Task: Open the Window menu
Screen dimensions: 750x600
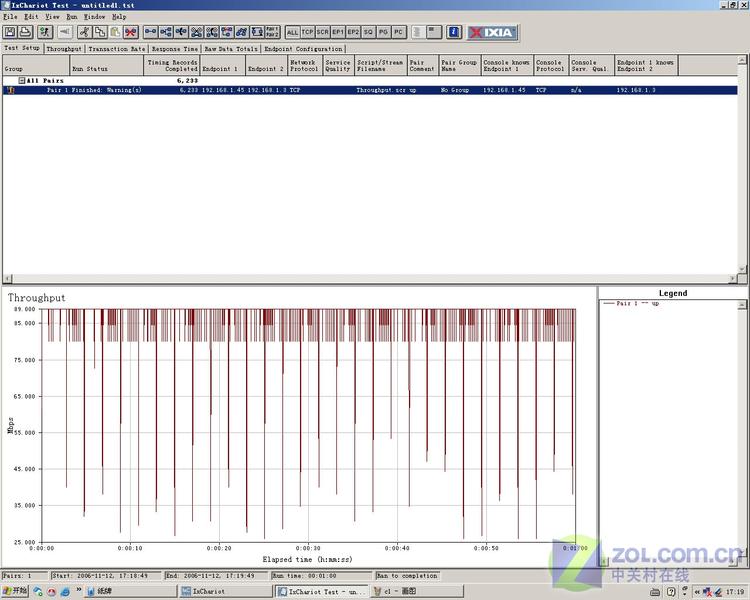Action: (x=94, y=17)
